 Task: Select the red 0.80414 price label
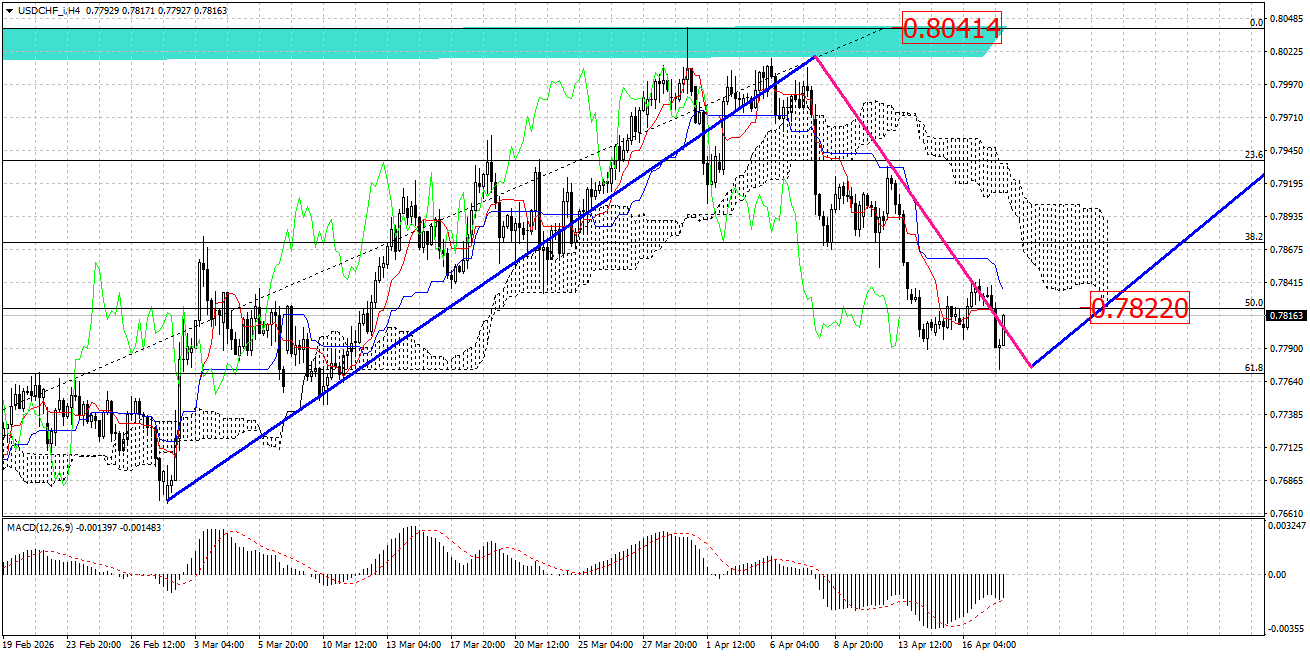951,29
